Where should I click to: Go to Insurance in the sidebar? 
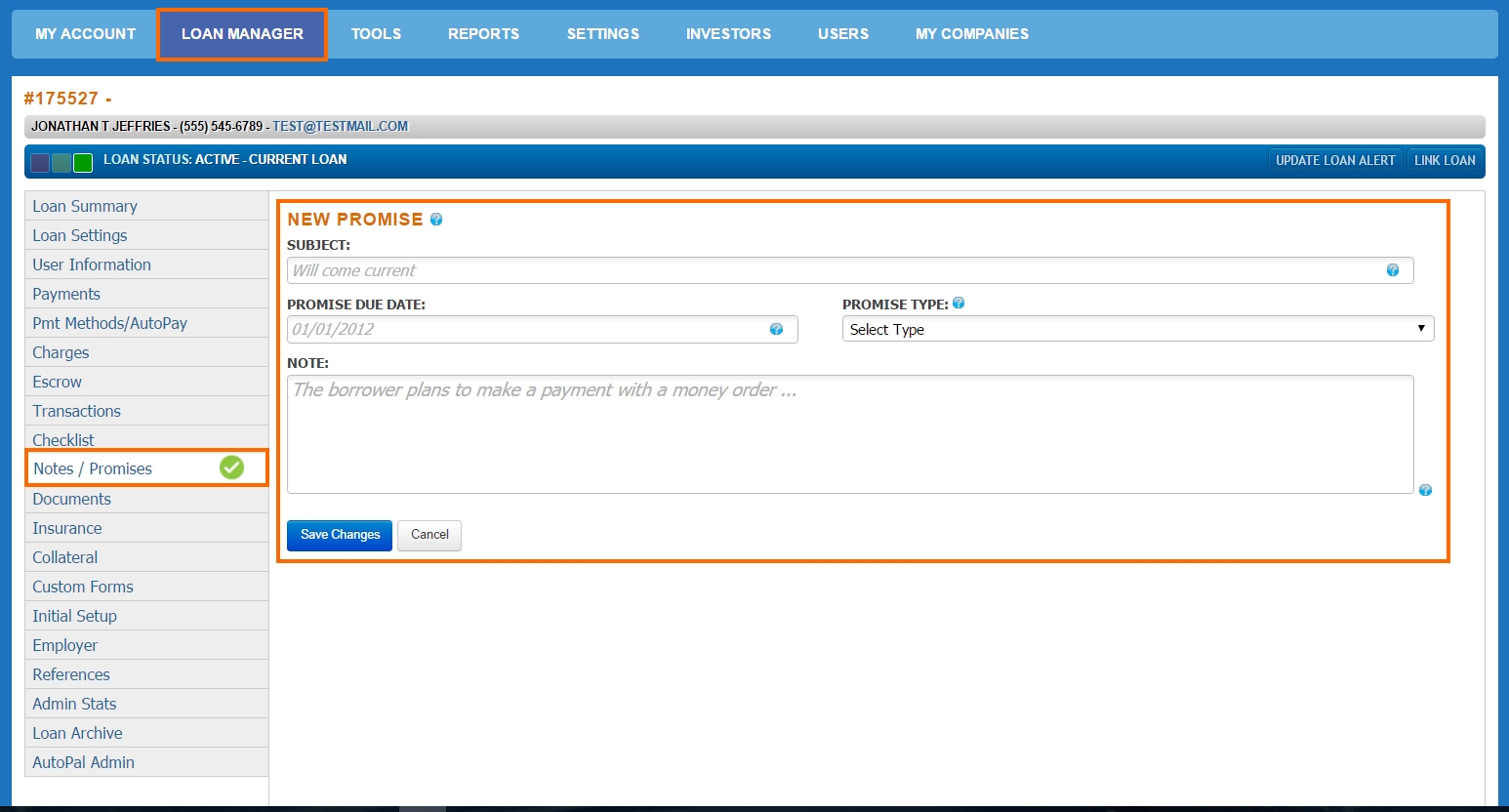click(146, 528)
